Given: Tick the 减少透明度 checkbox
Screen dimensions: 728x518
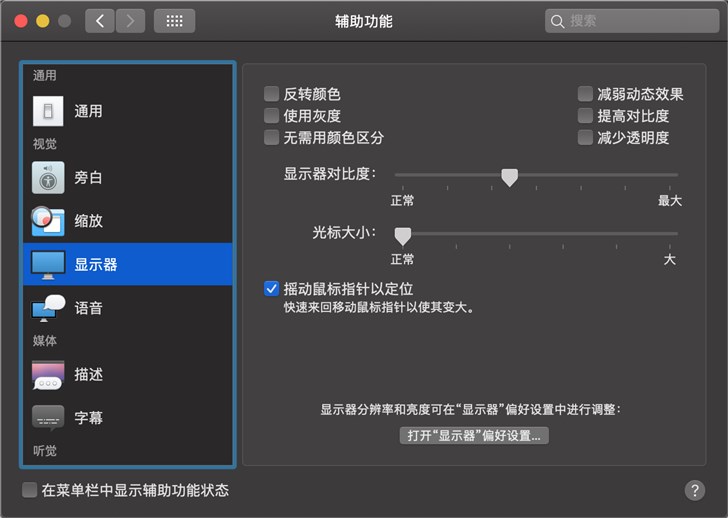Looking at the screenshot, I should click(x=585, y=137).
